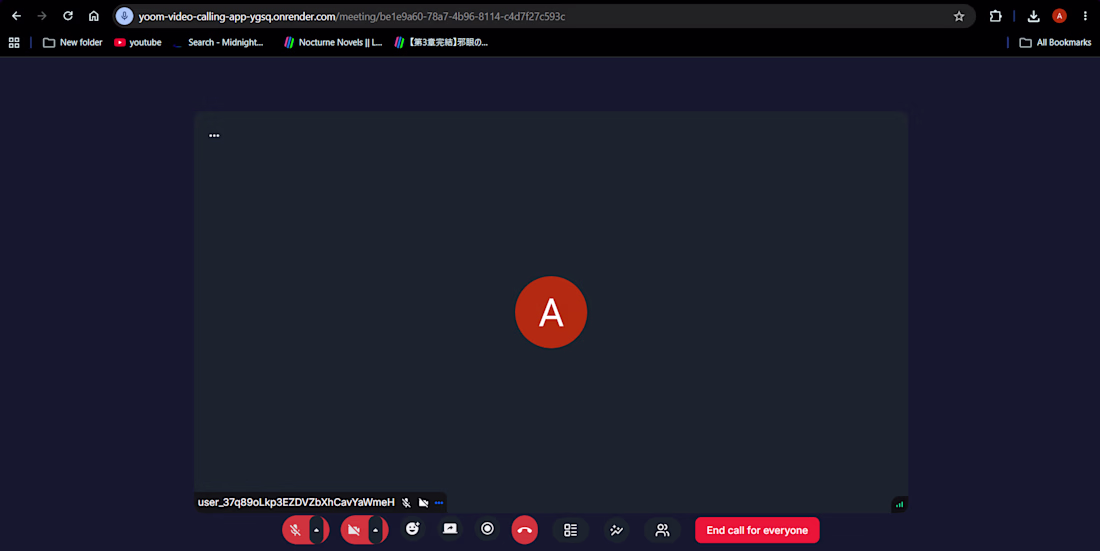Click username user_37q89oLkp3EZDVZbXhCavYaWmeH label
The height and width of the screenshot is (551, 1100).
pyautogui.click(x=296, y=503)
